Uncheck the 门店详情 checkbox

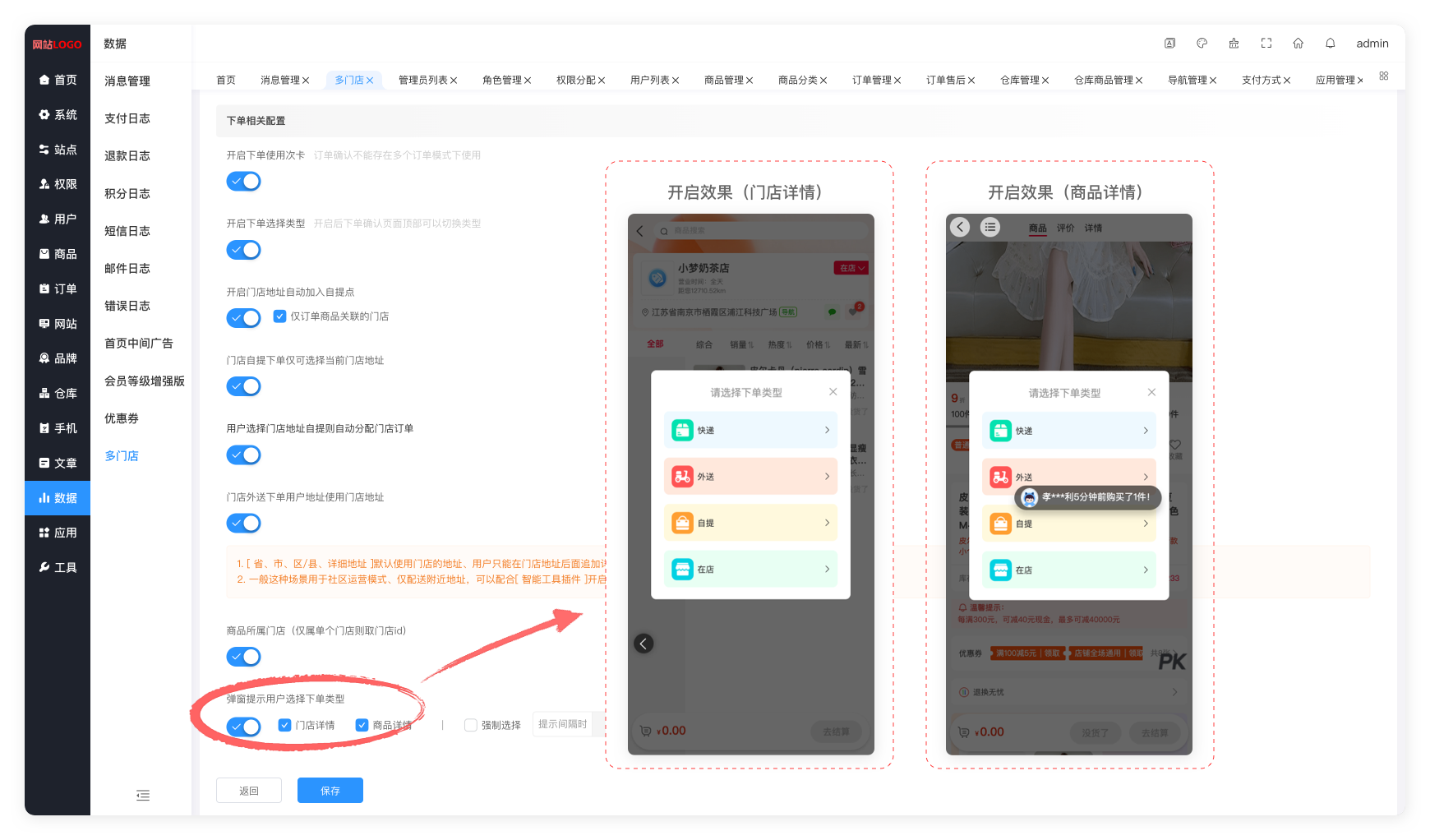click(x=285, y=725)
